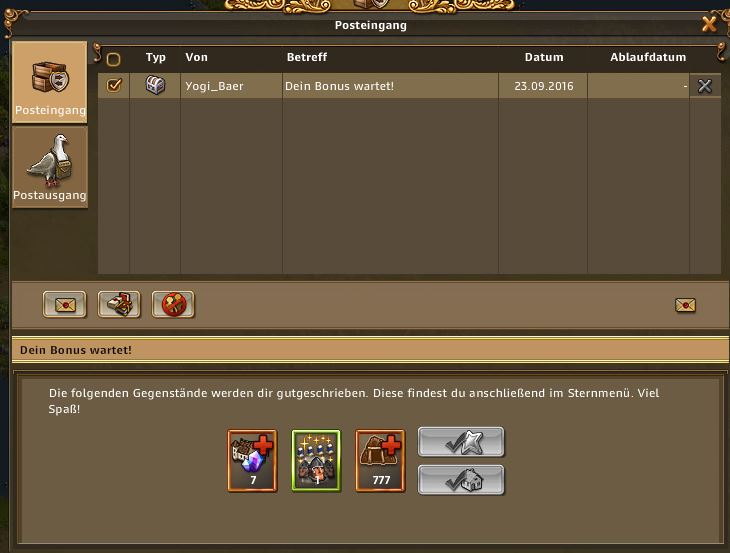The height and width of the screenshot is (553, 730).
Task: Sort messages by Betreff column
Action: (307, 57)
